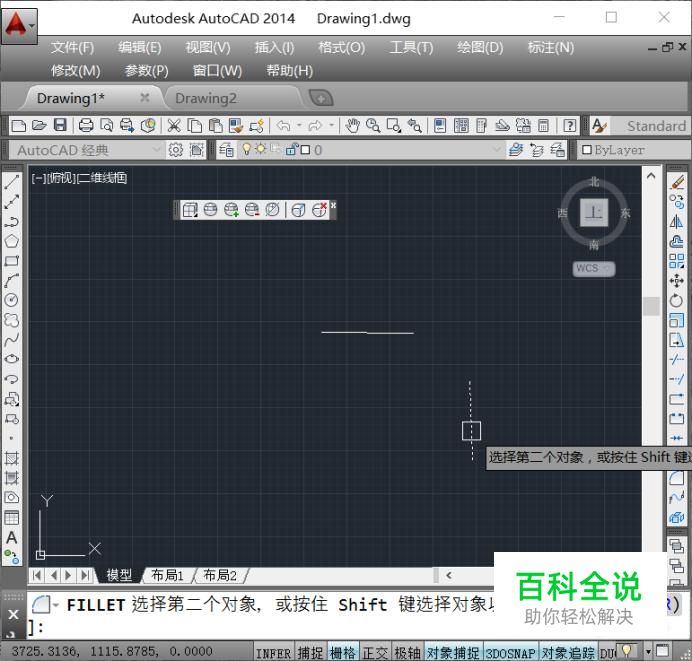The image size is (692, 661).
Task: Toggle layer 0 on/off lightbulb
Action: tap(247, 149)
